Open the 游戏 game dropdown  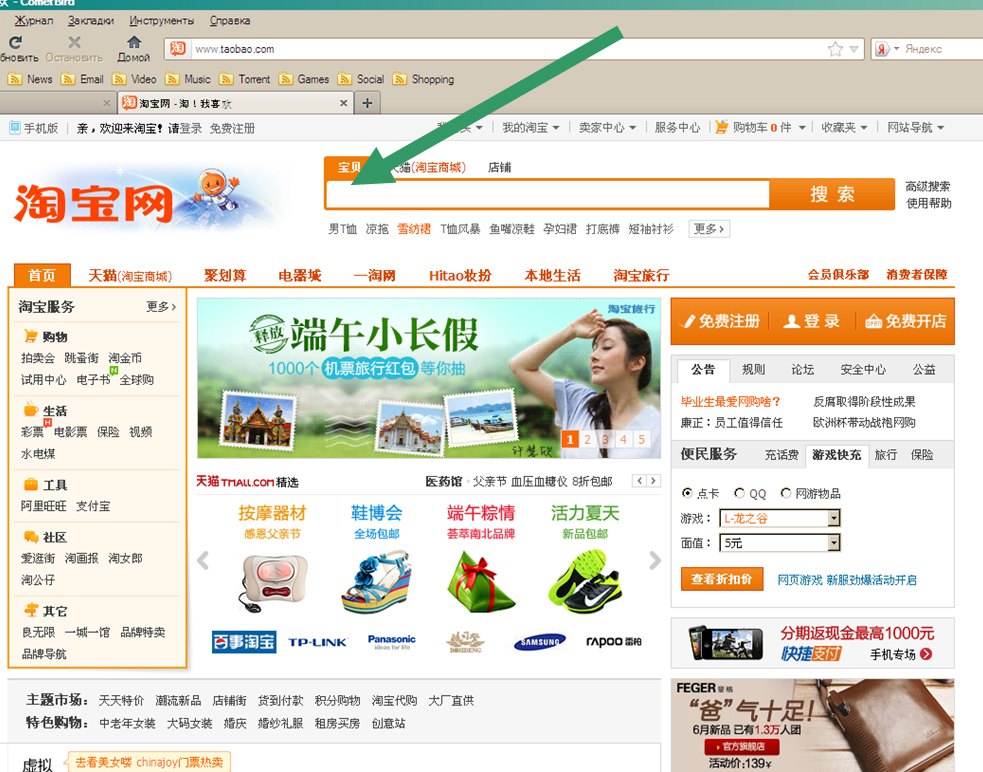click(x=780, y=518)
